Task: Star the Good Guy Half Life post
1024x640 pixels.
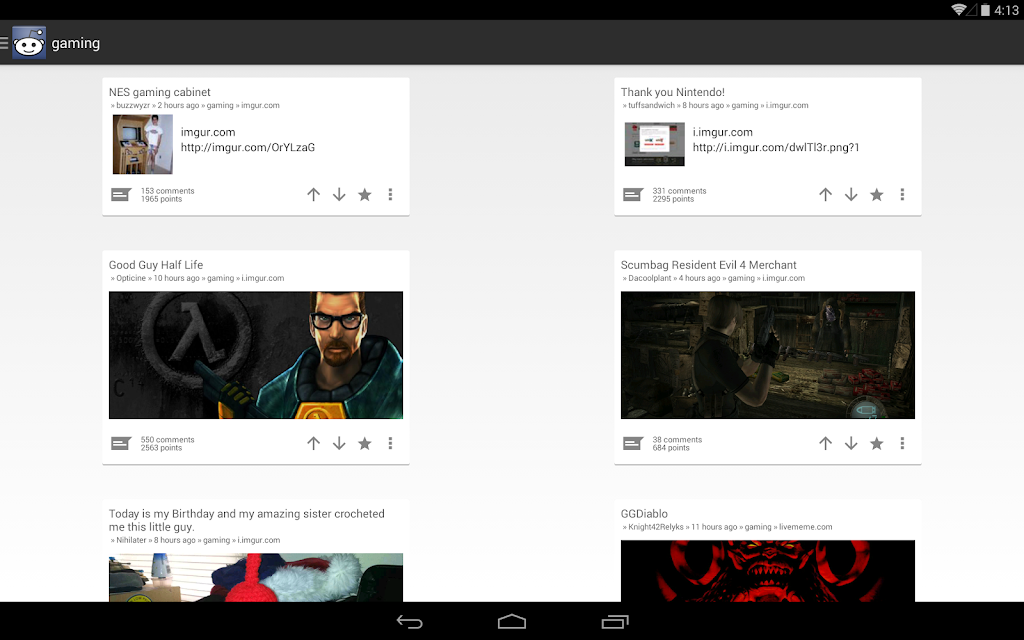Action: [x=364, y=443]
